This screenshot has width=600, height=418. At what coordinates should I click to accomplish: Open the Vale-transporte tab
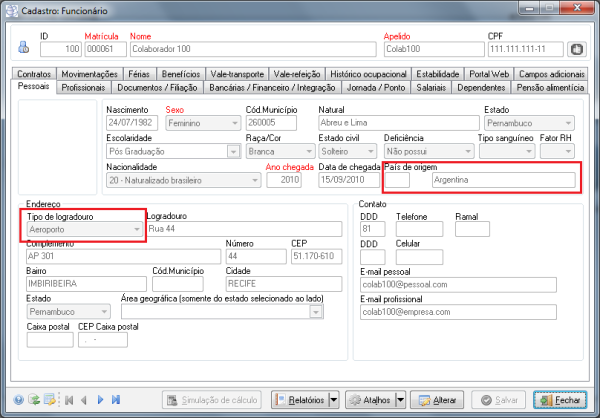237,74
